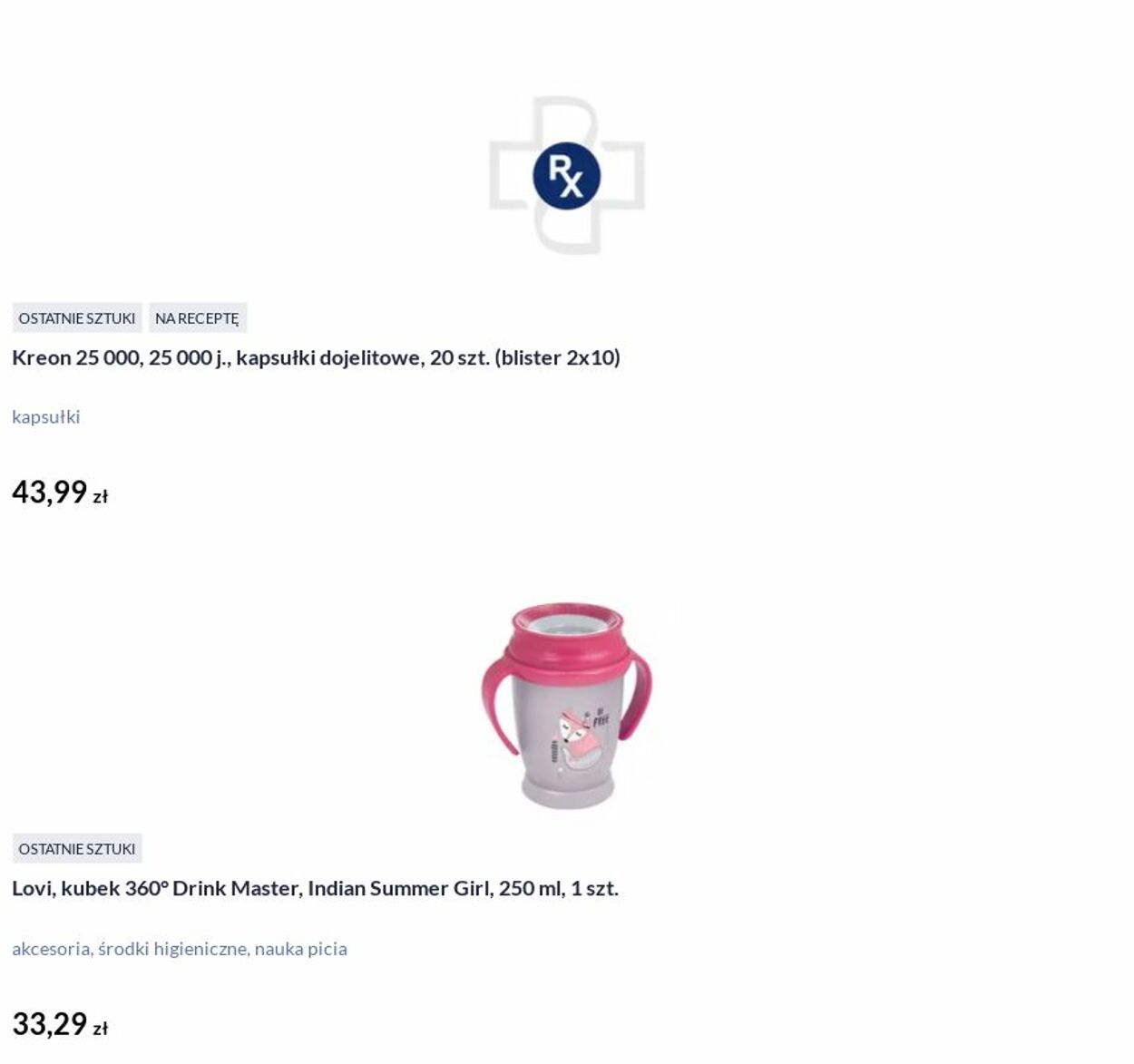Click 'zł' currency label next to 33,29
The width and height of the screenshot is (1134, 1064).
point(100,1029)
